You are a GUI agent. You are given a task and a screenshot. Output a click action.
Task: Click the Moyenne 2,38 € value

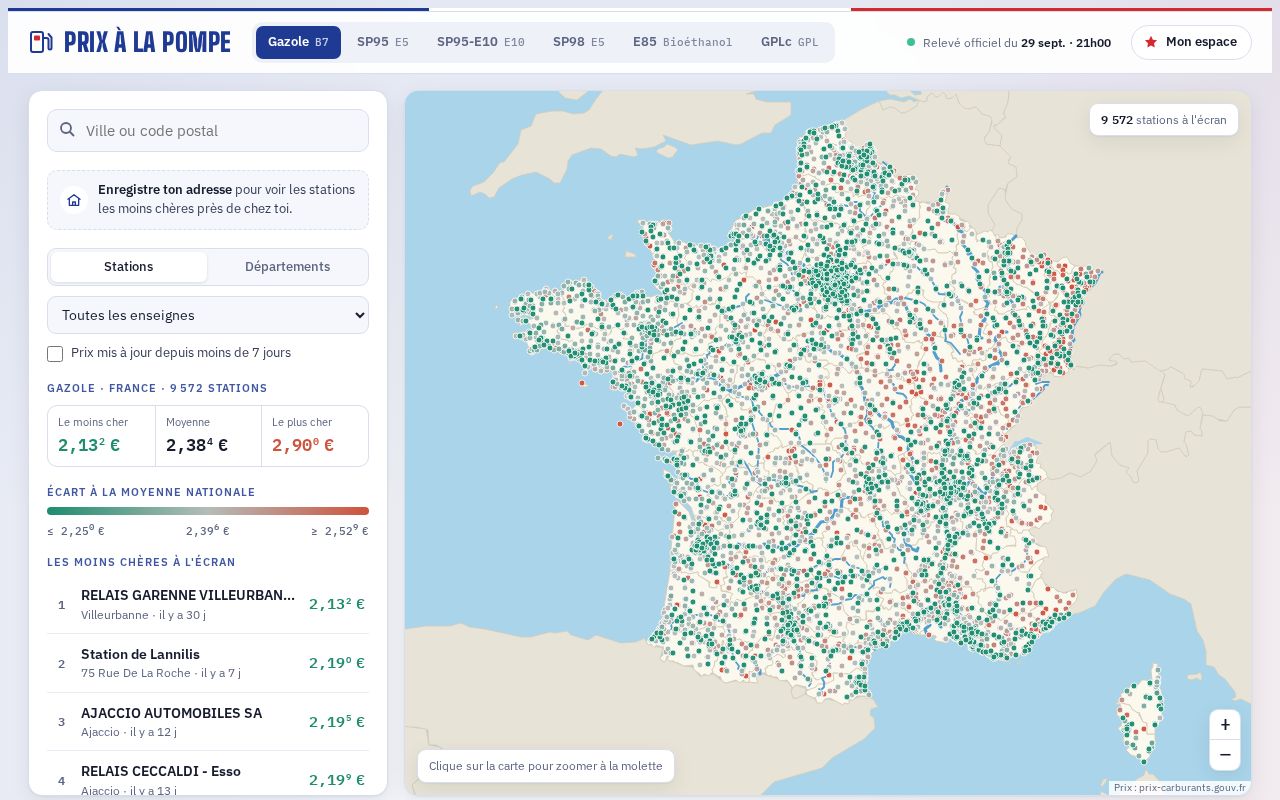[x=197, y=445]
